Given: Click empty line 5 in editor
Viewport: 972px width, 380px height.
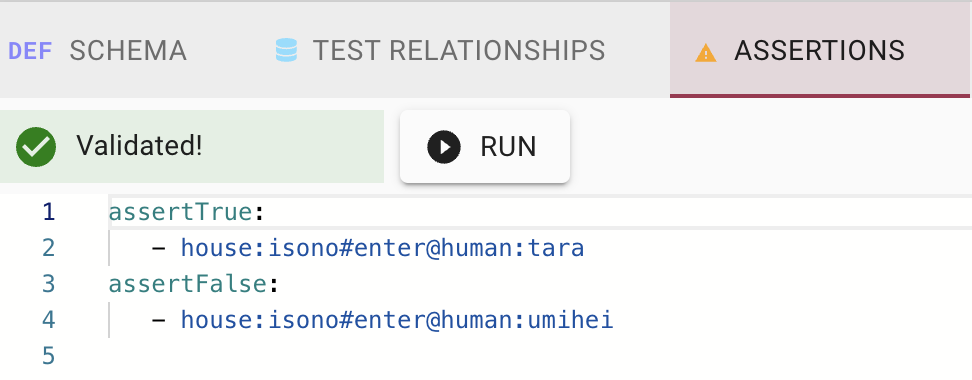Looking at the screenshot, I should 539,356.
